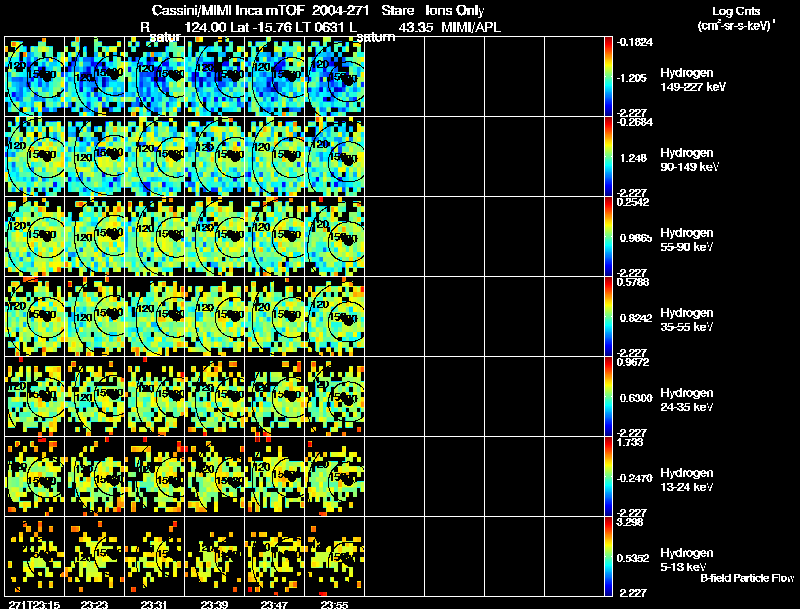Click the '-0.1824' color scale maximum value
The image size is (800, 609).
(x=635, y=42)
